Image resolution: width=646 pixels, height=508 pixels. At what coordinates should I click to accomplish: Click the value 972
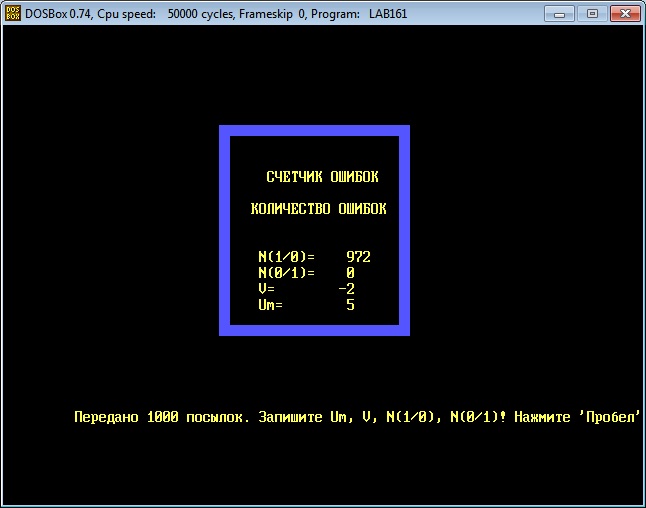358,257
